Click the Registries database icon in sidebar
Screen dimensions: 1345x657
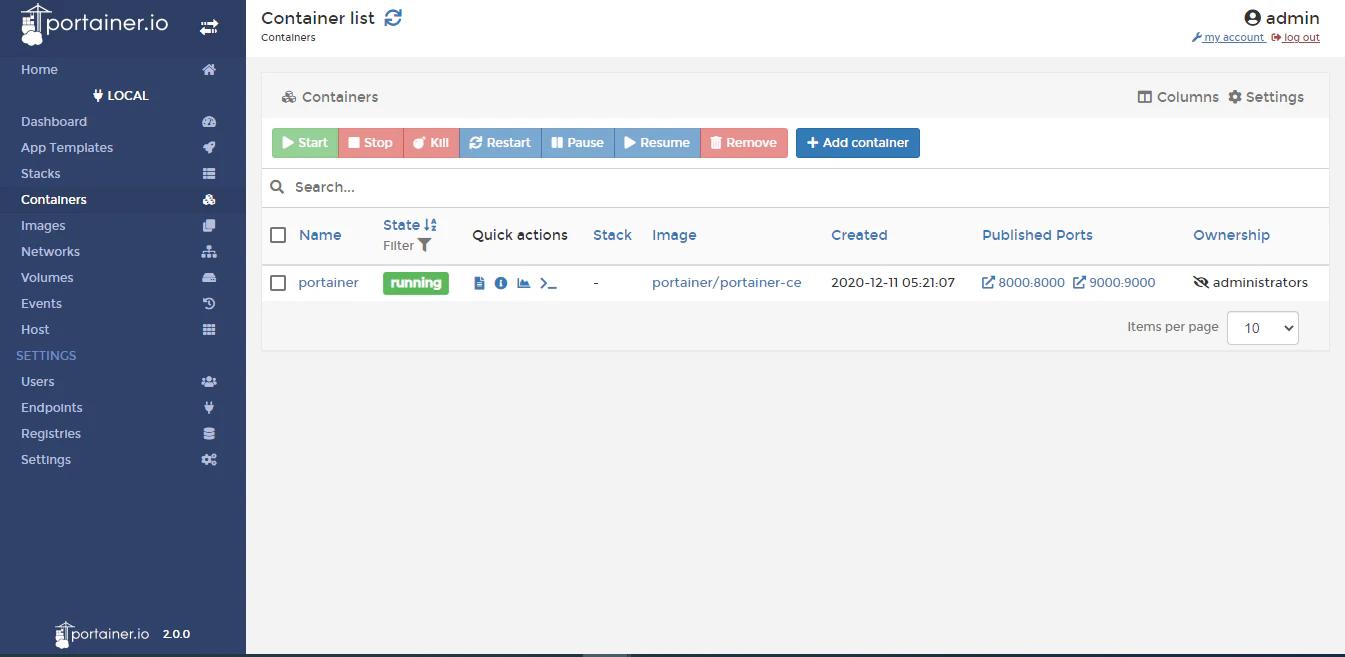tap(209, 434)
